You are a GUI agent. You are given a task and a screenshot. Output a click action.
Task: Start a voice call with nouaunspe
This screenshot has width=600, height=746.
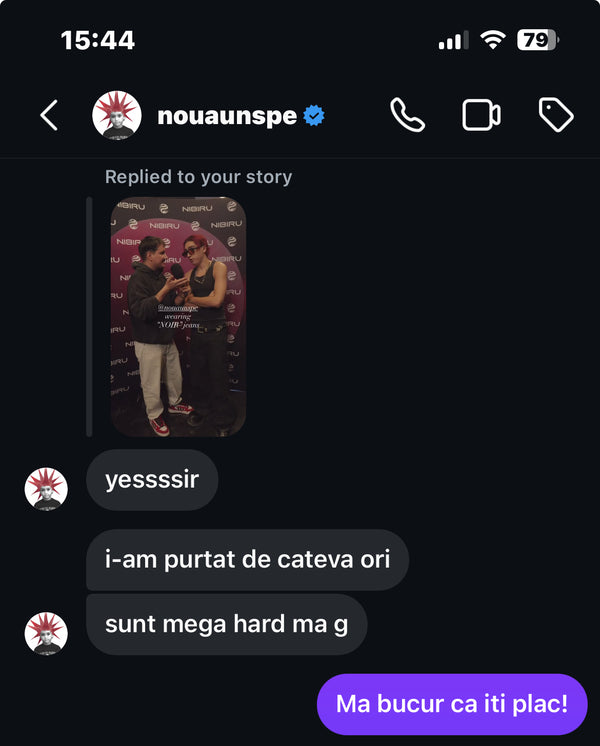coord(407,116)
